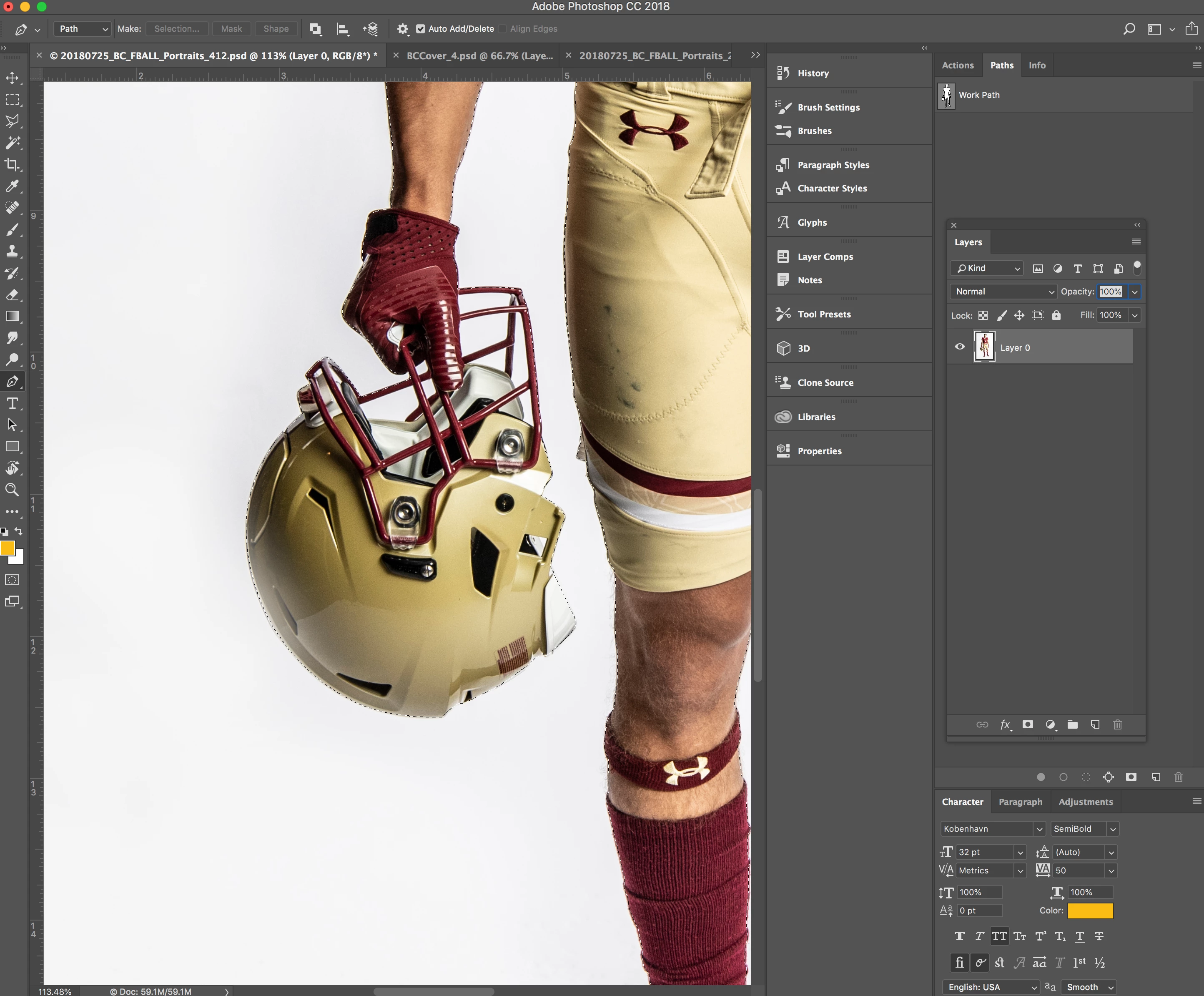Open the Clone Source panel
The height and width of the screenshot is (996, 1204).
[825, 383]
